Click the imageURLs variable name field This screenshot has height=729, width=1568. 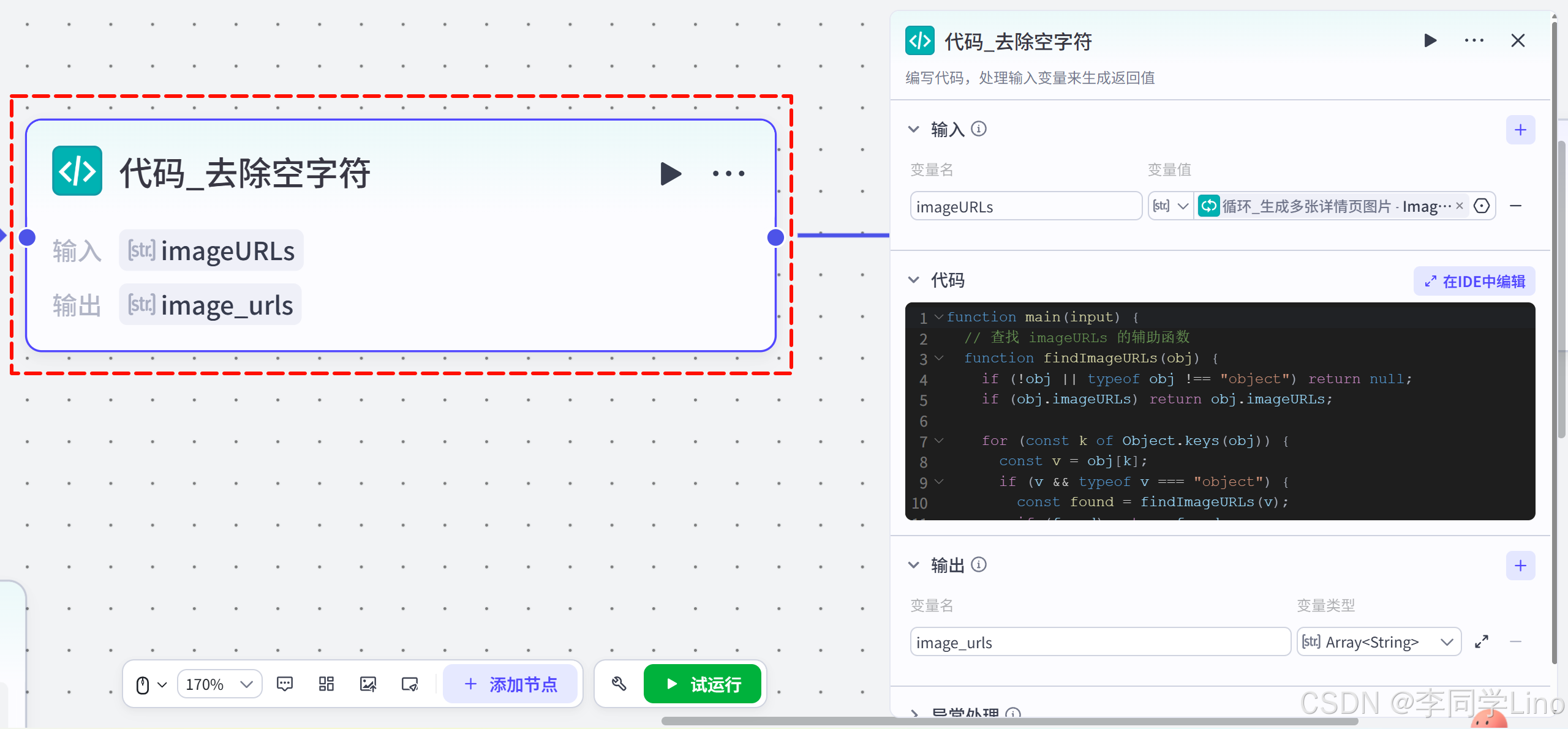[1025, 207]
